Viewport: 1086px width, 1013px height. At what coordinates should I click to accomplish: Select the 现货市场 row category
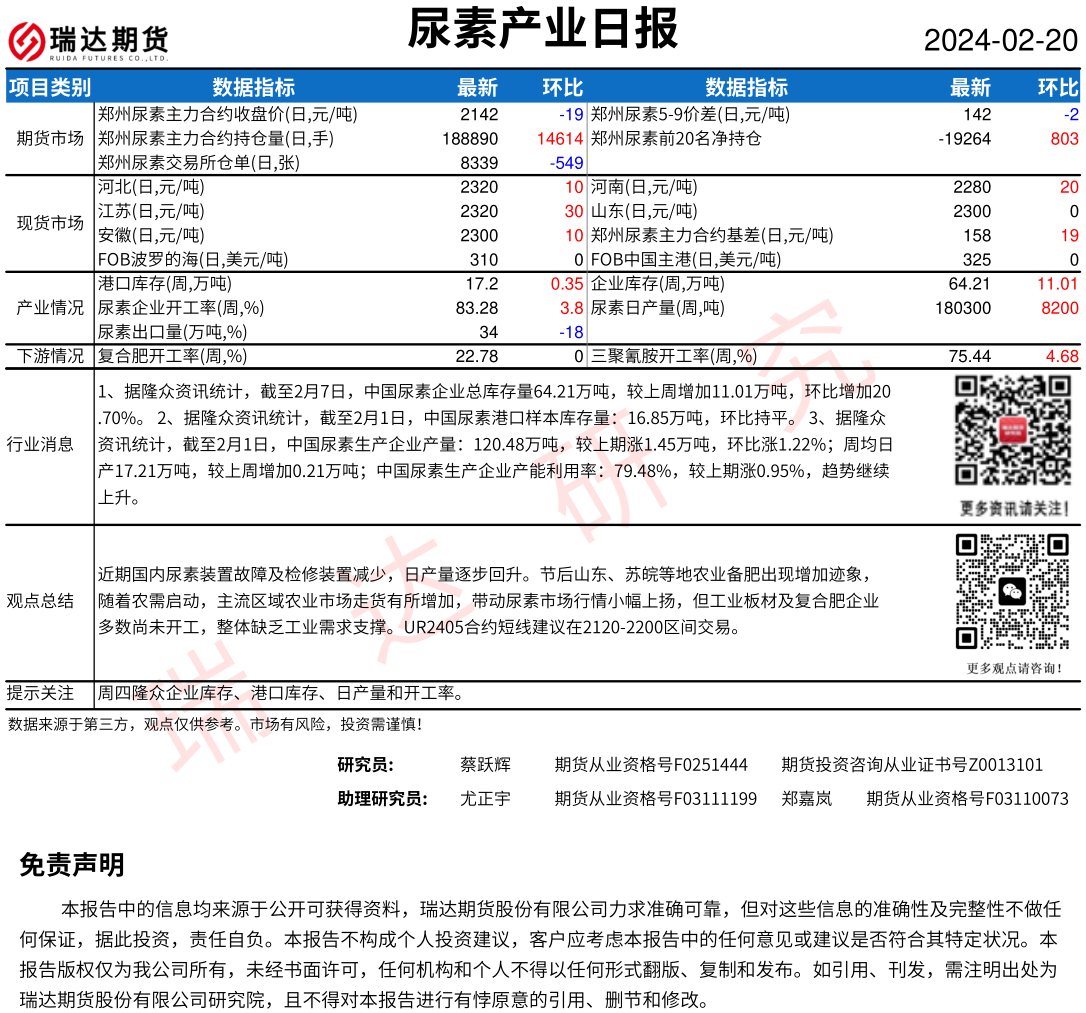pyautogui.click(x=50, y=223)
